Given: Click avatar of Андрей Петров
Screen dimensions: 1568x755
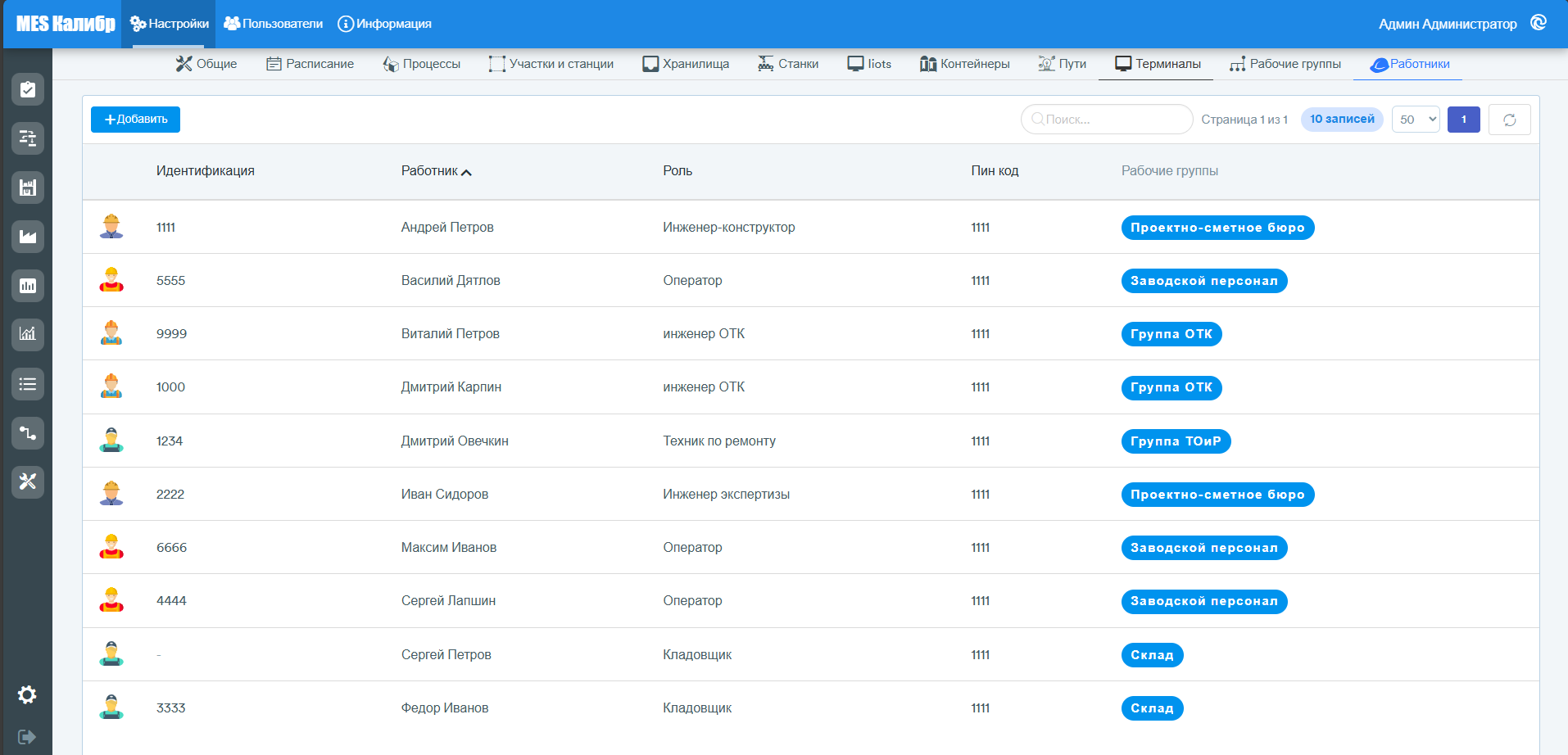Looking at the screenshot, I should pos(111,227).
